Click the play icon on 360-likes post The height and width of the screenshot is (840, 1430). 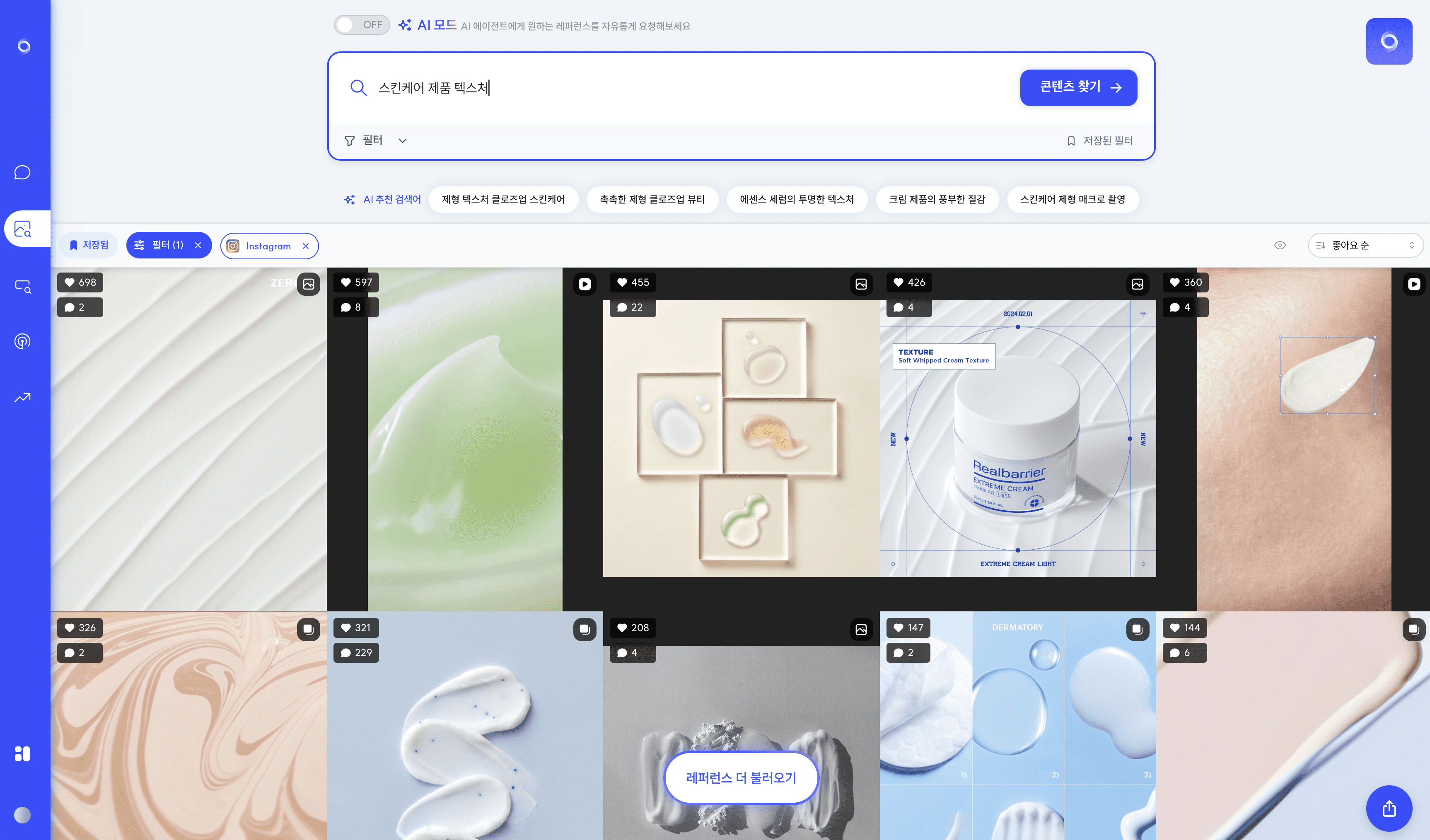1413,284
